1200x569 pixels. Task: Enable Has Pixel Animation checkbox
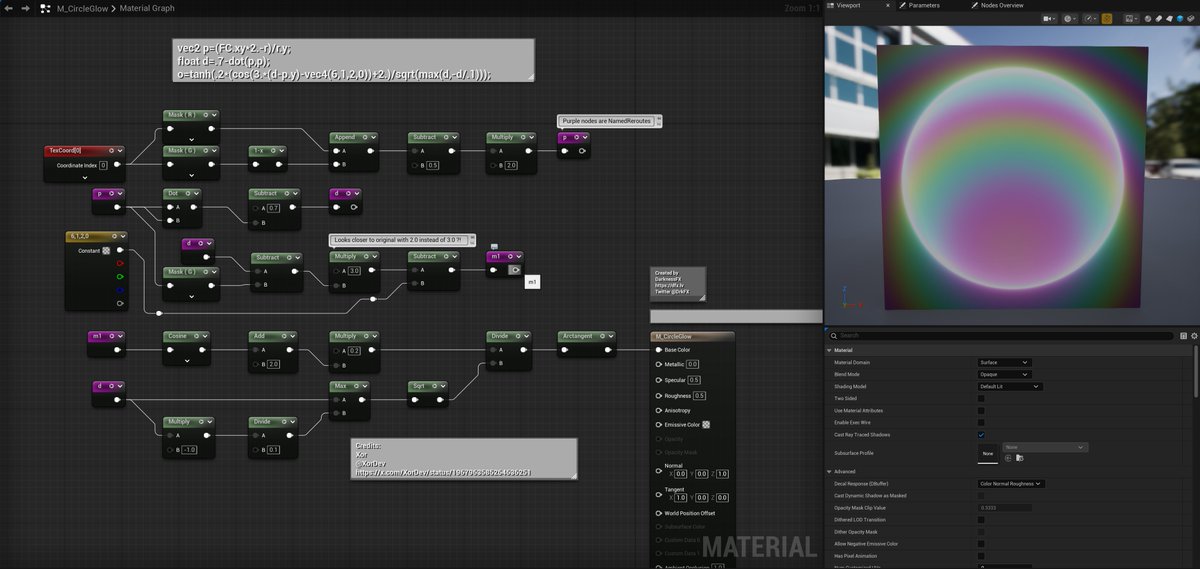pyautogui.click(x=981, y=556)
